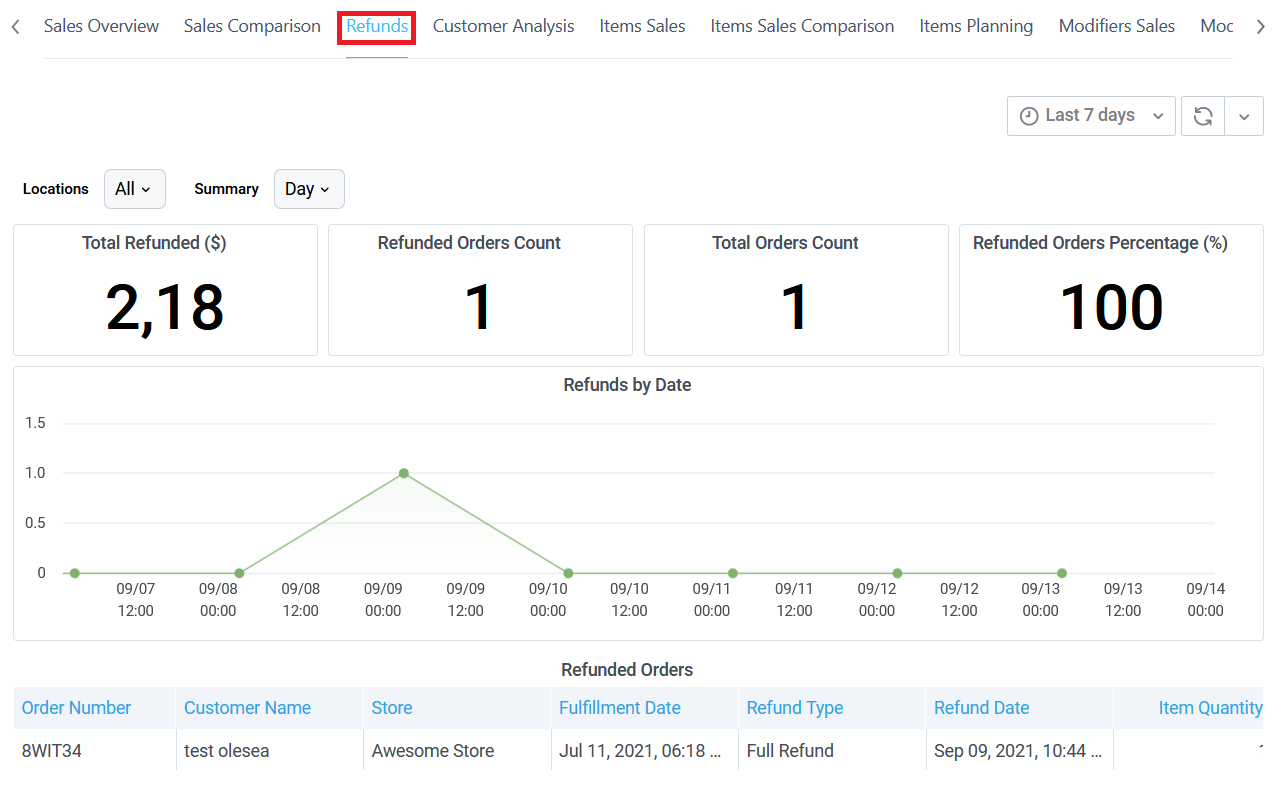
Task: Select the Refunds tab
Action: [377, 26]
